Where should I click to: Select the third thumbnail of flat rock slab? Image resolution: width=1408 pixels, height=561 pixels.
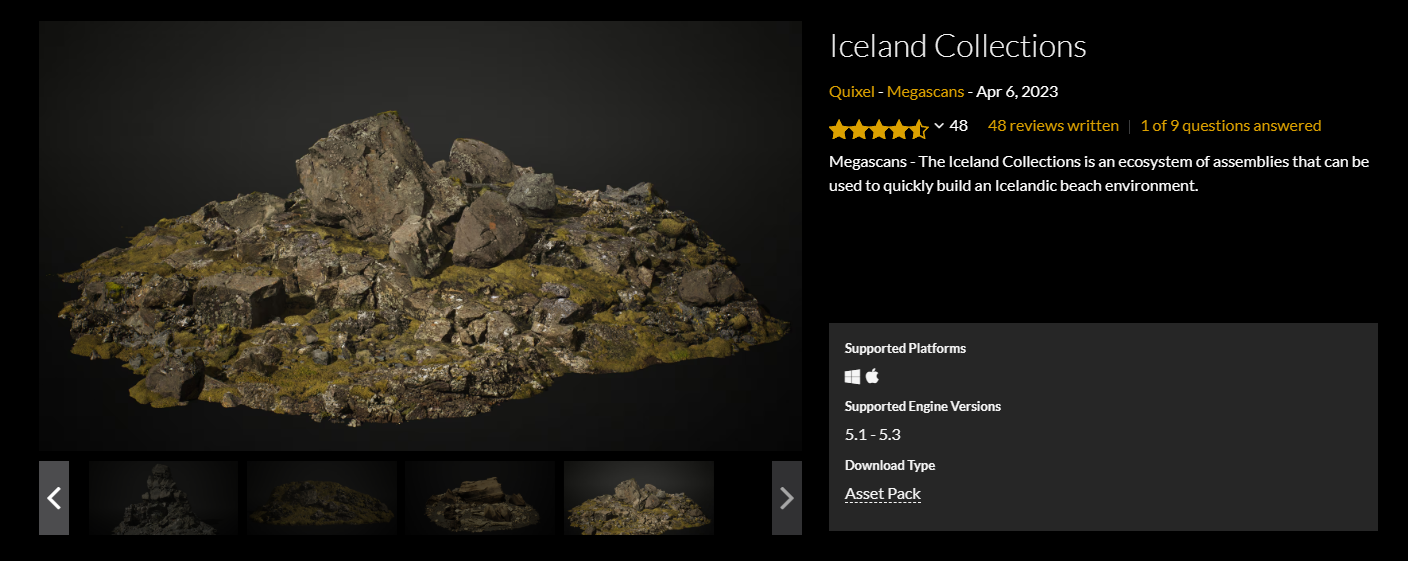480,498
